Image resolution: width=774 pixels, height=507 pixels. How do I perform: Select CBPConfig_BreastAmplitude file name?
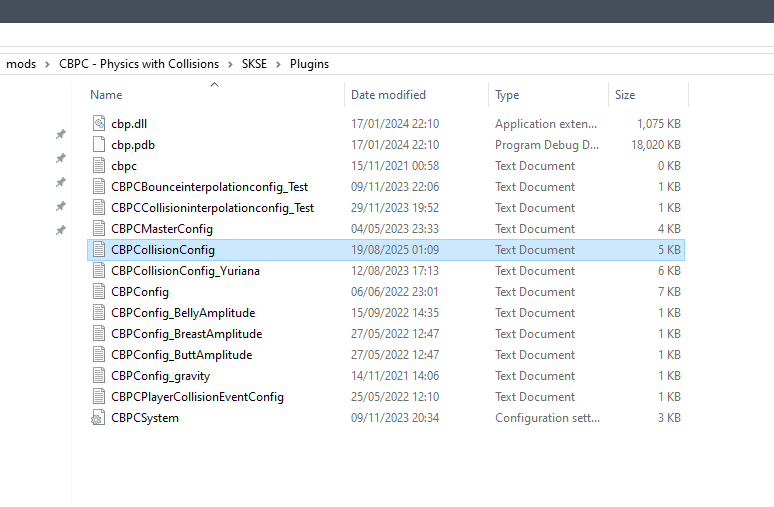[x=187, y=334]
